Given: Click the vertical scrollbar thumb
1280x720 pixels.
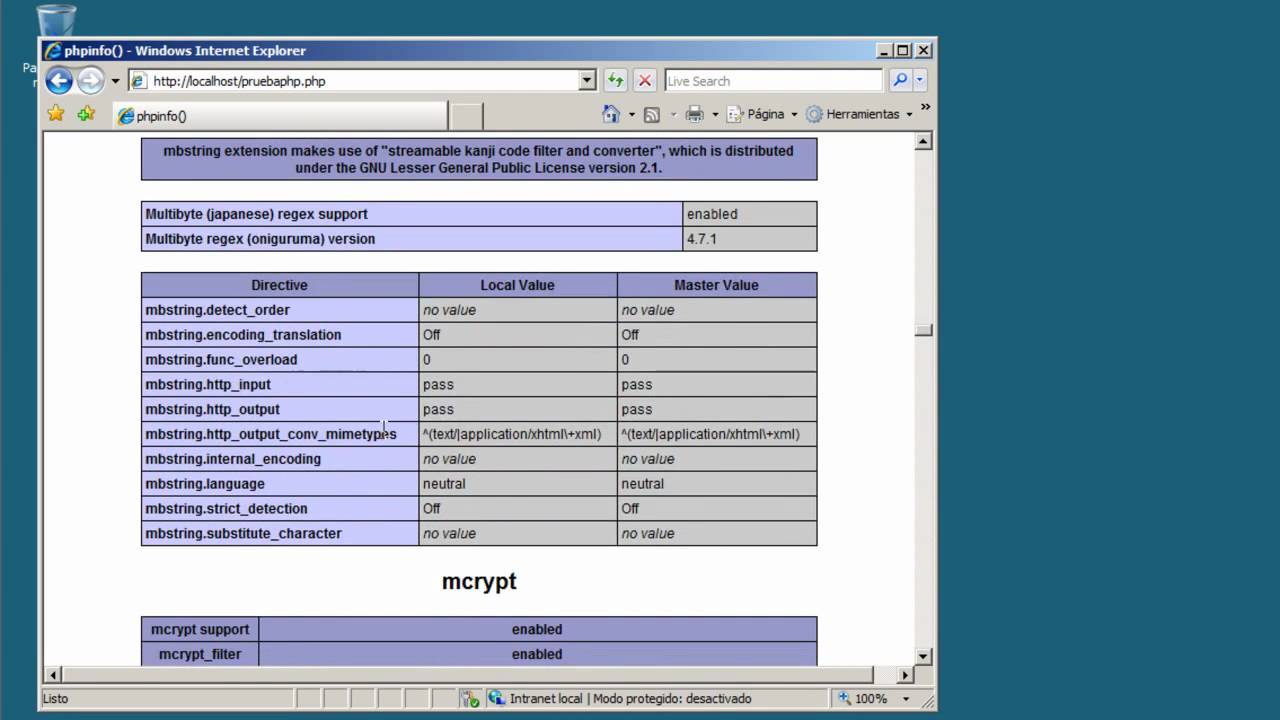Looking at the screenshot, I should click(924, 330).
